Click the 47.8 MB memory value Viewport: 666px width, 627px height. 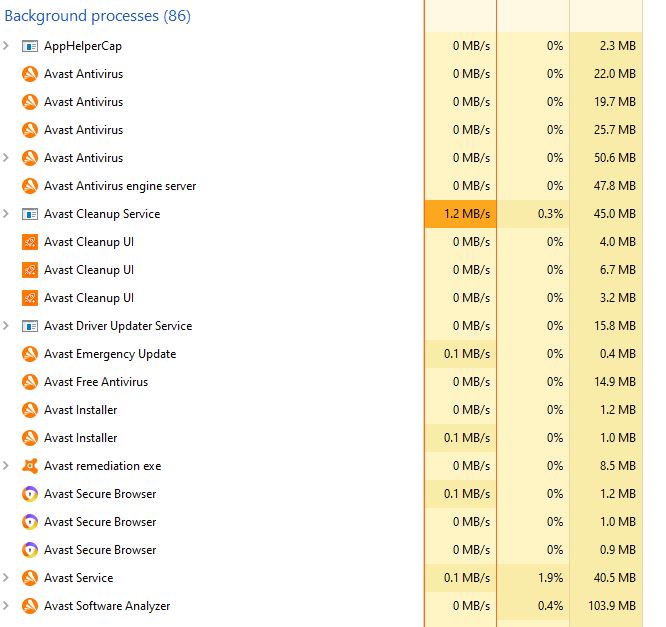615,186
